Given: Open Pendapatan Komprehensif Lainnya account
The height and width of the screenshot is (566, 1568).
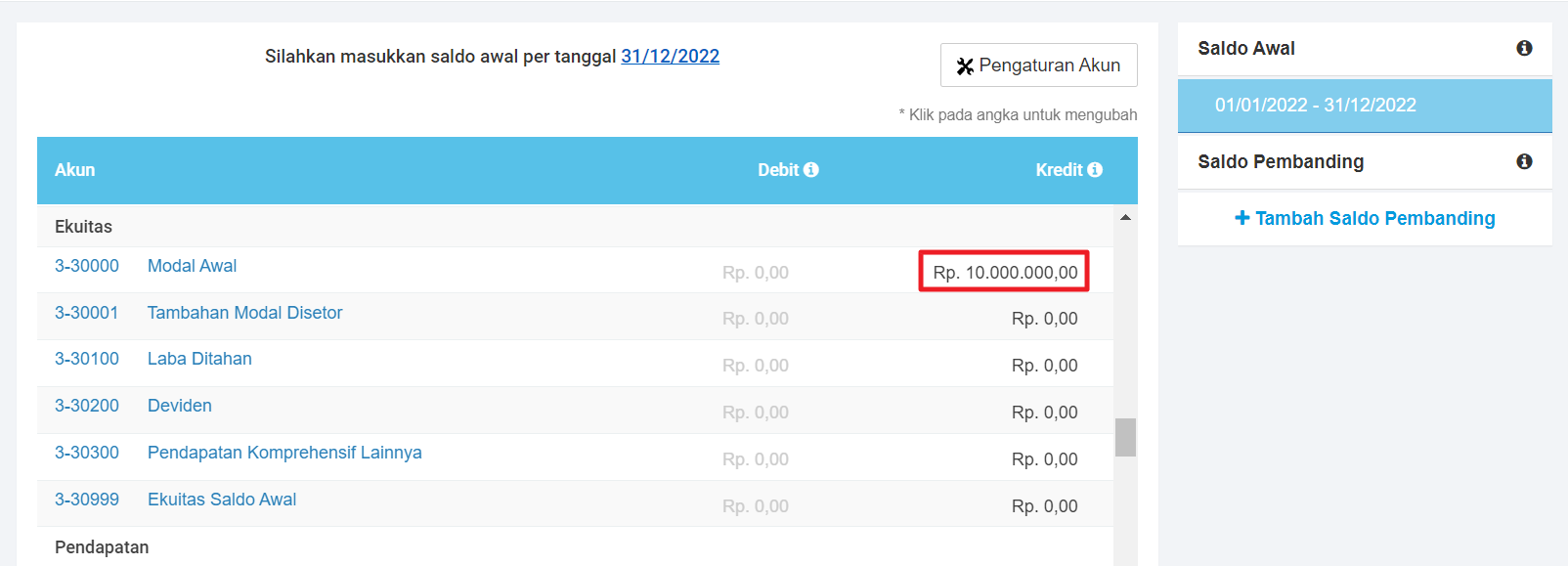Looking at the screenshot, I should (x=284, y=453).
